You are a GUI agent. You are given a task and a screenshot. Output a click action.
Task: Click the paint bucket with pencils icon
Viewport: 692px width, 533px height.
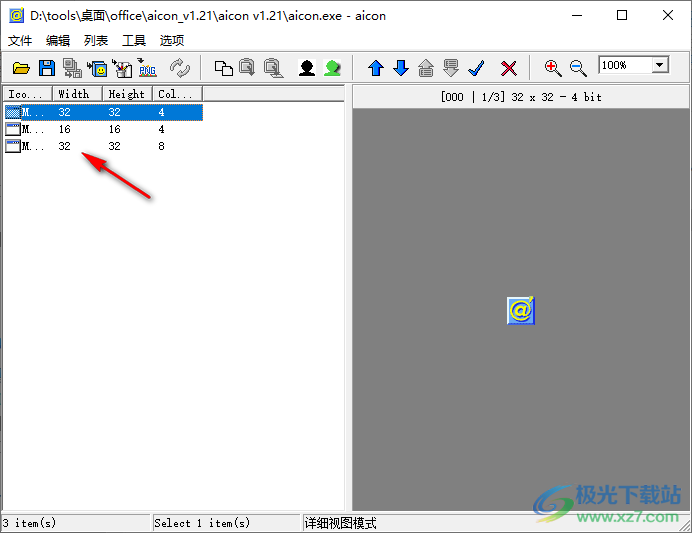(122, 68)
